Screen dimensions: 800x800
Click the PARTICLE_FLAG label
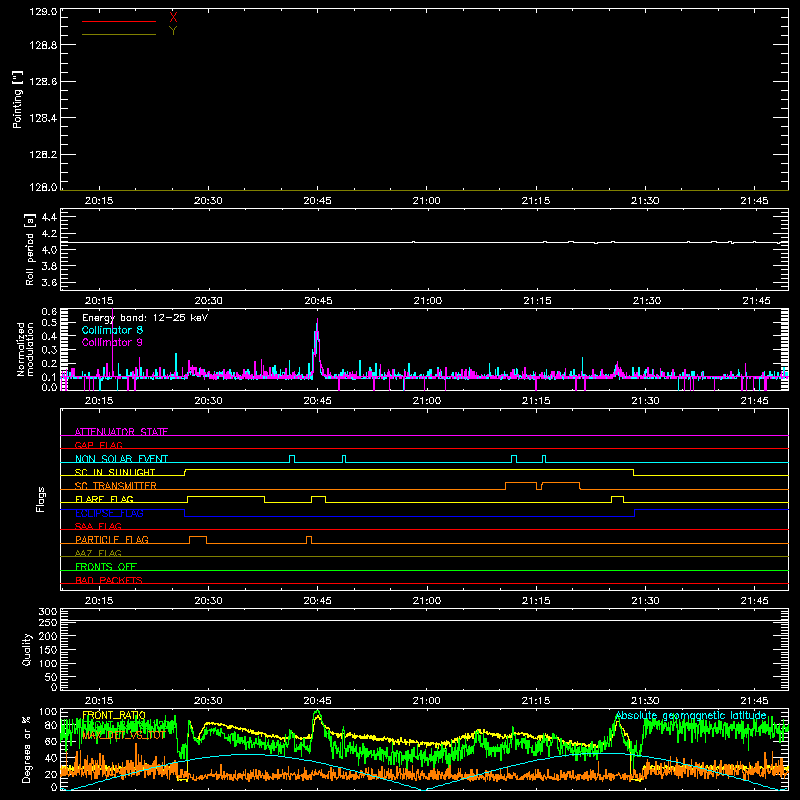pyautogui.click(x=112, y=539)
